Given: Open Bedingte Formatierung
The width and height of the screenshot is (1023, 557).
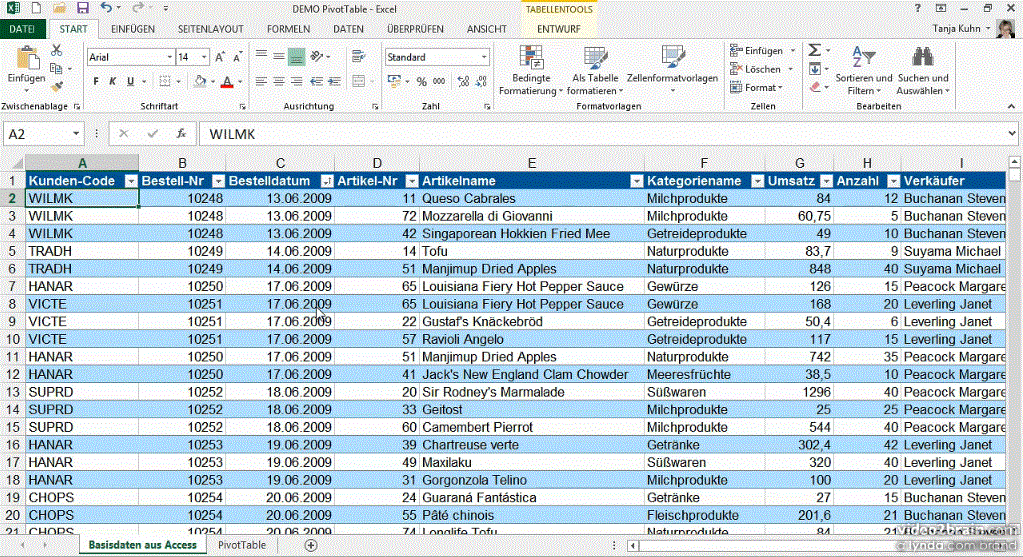Looking at the screenshot, I should coord(531,70).
